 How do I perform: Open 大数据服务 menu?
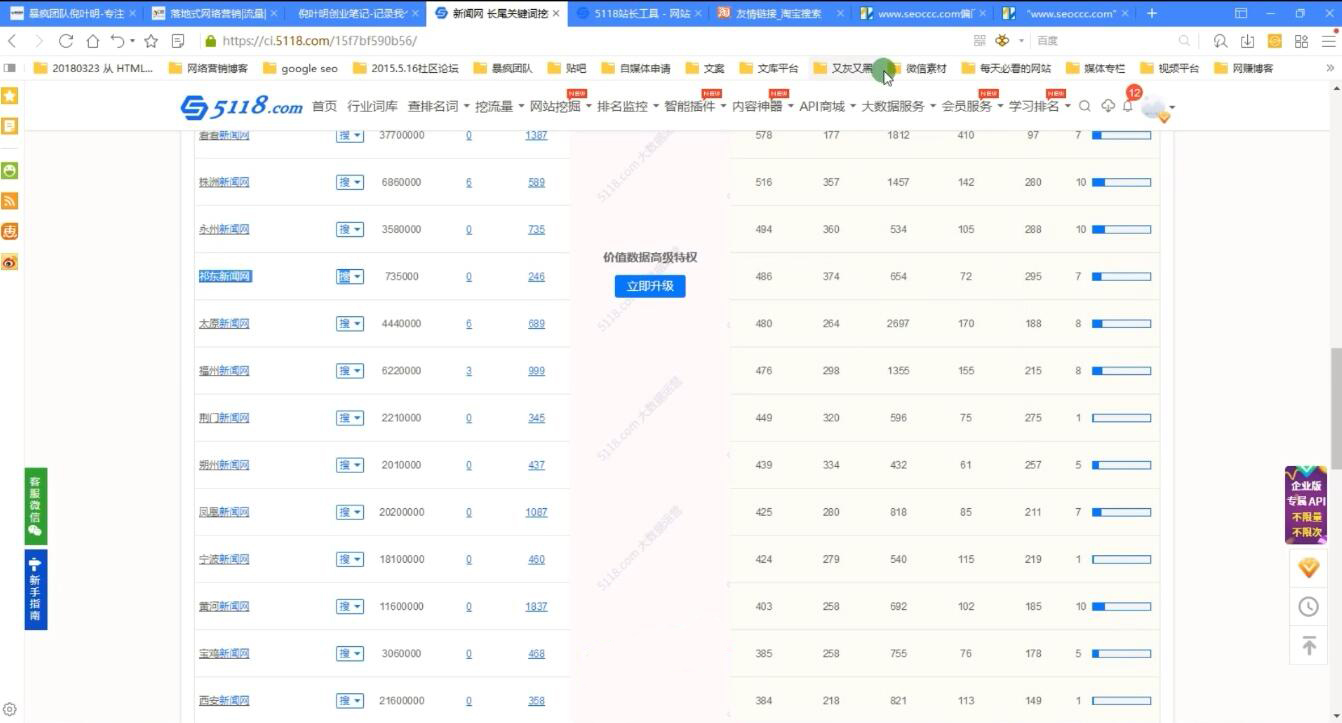898,106
